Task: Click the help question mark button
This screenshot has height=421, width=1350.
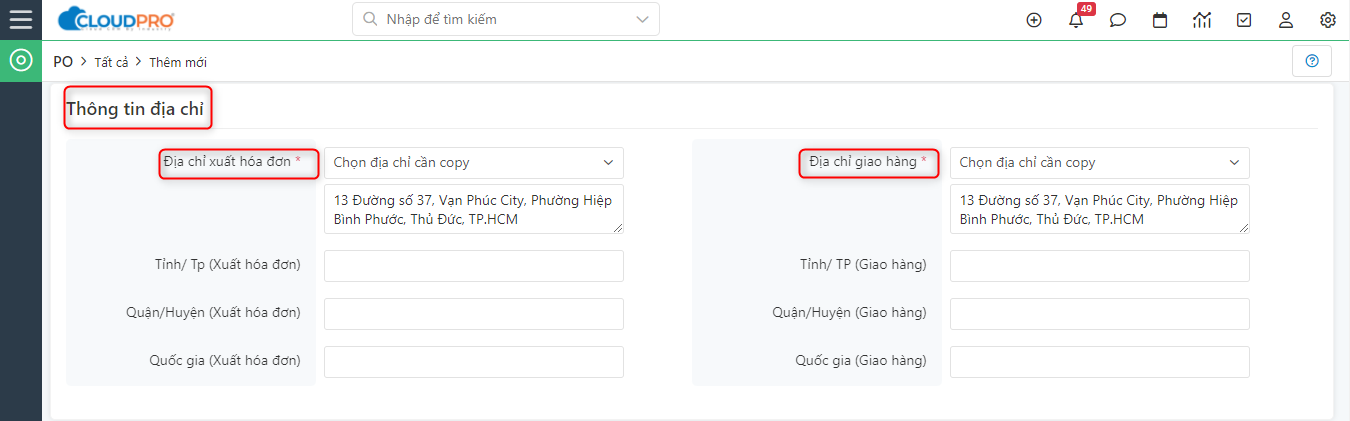Action: coord(1312,61)
